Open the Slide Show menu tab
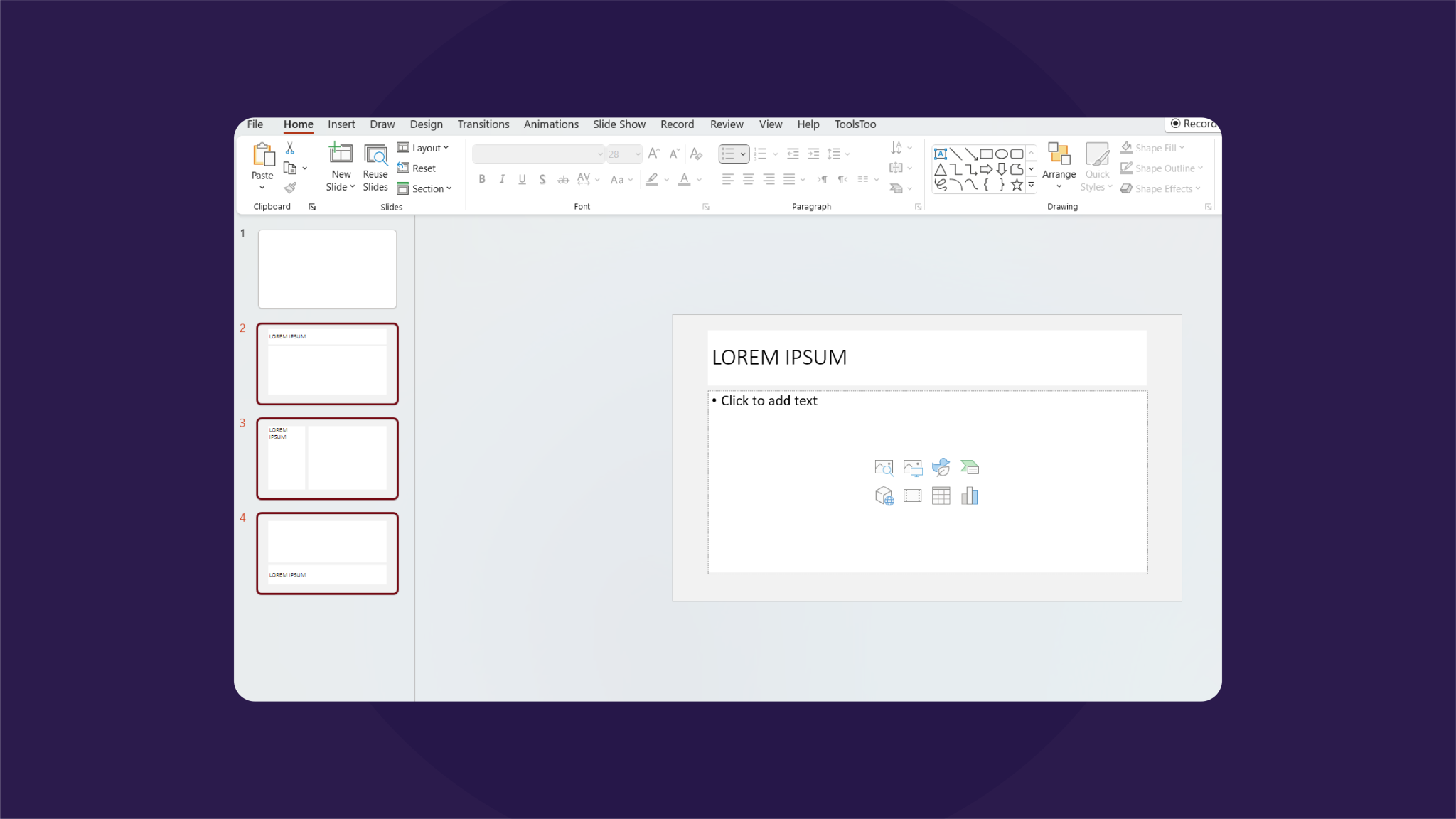This screenshot has height=819, width=1456. coord(619,124)
